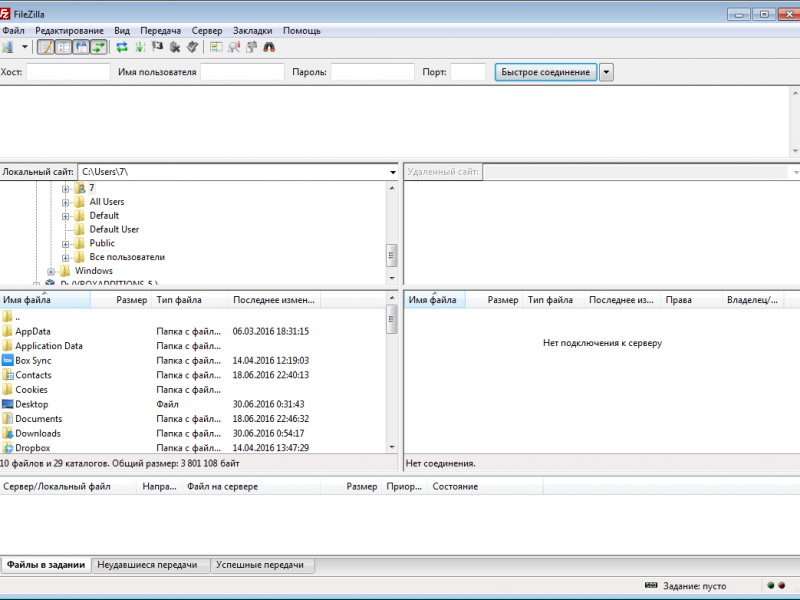Refresh file and folder lists
The width and height of the screenshot is (800, 600).
click(x=121, y=47)
